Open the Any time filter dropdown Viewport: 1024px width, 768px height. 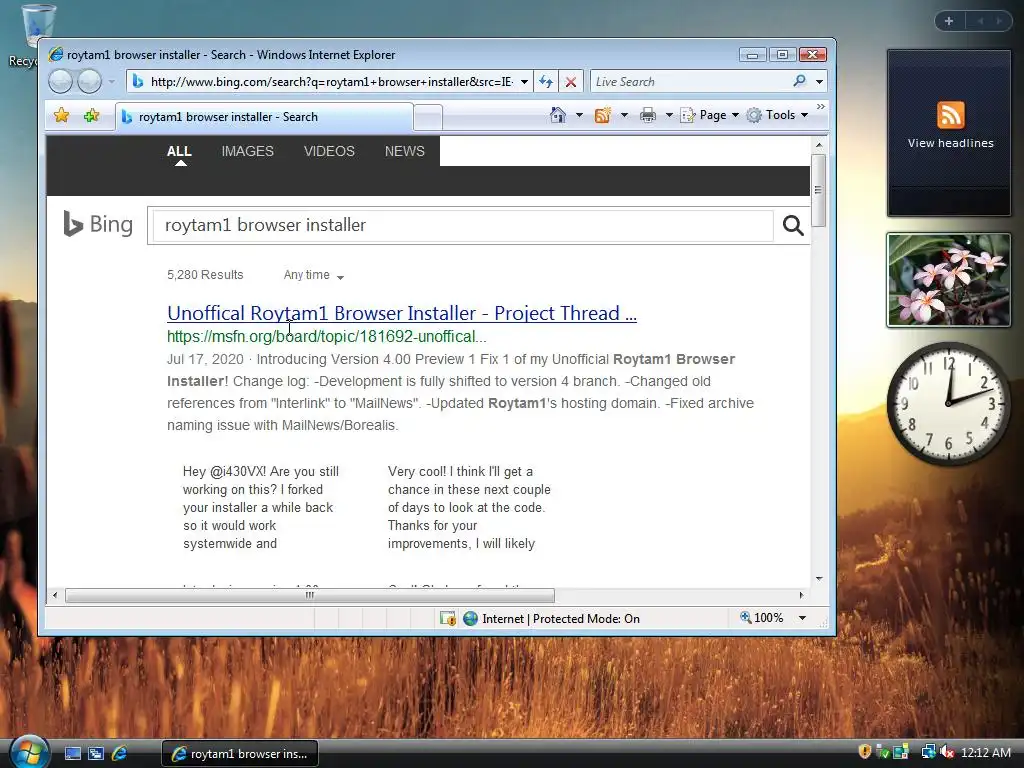[x=313, y=275]
